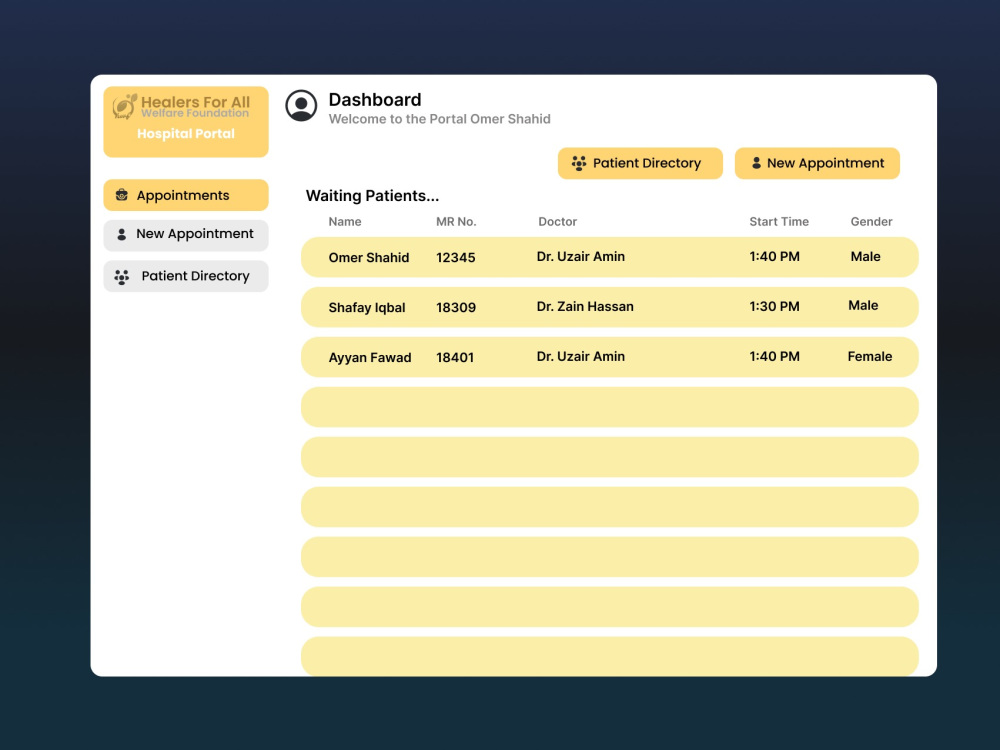1000x750 pixels.
Task: Click MR number 18309
Action: 456,307
